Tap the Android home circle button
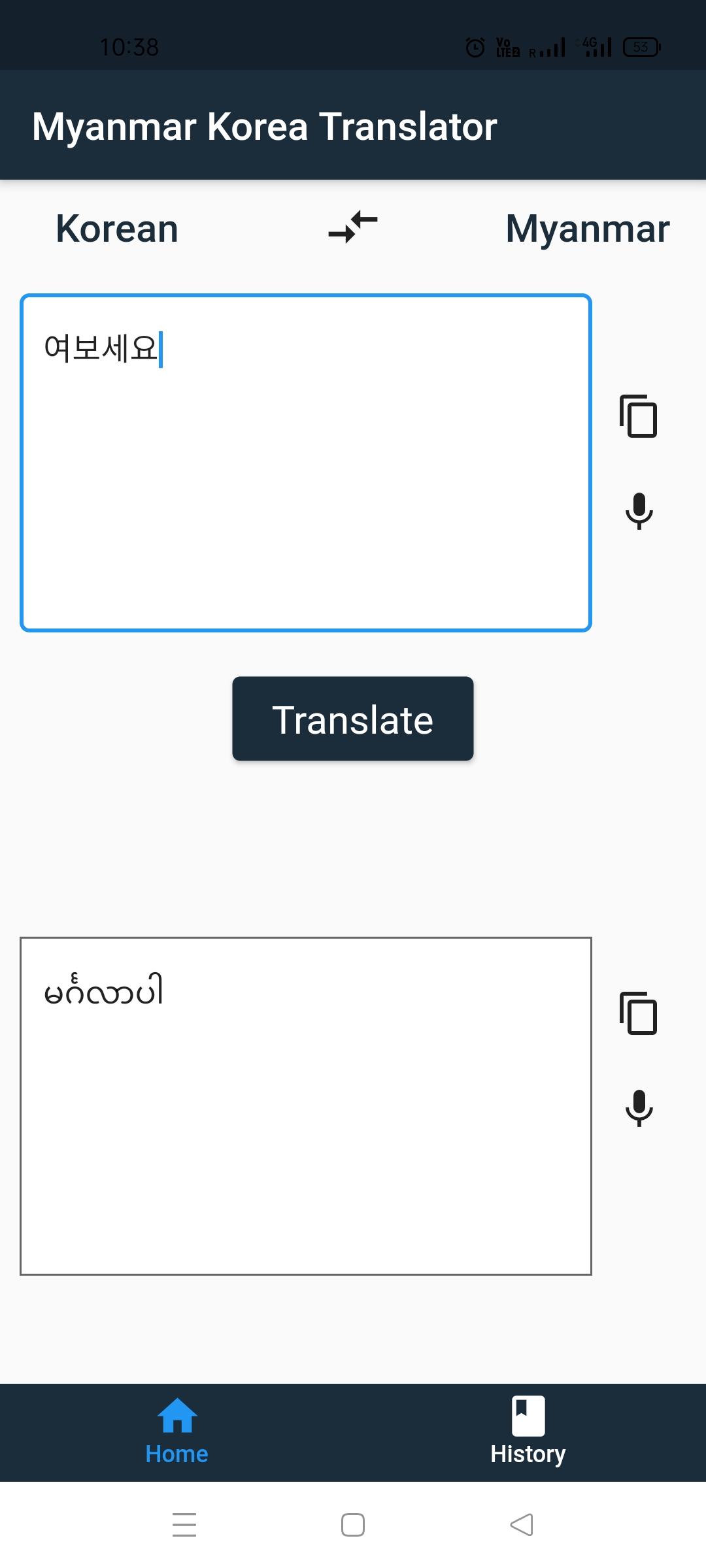 tap(352, 1524)
